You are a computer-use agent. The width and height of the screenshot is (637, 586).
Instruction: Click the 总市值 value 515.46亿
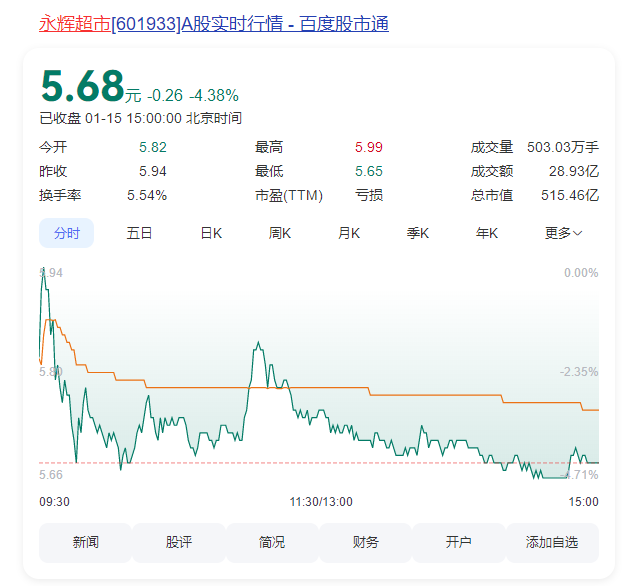tap(570, 195)
